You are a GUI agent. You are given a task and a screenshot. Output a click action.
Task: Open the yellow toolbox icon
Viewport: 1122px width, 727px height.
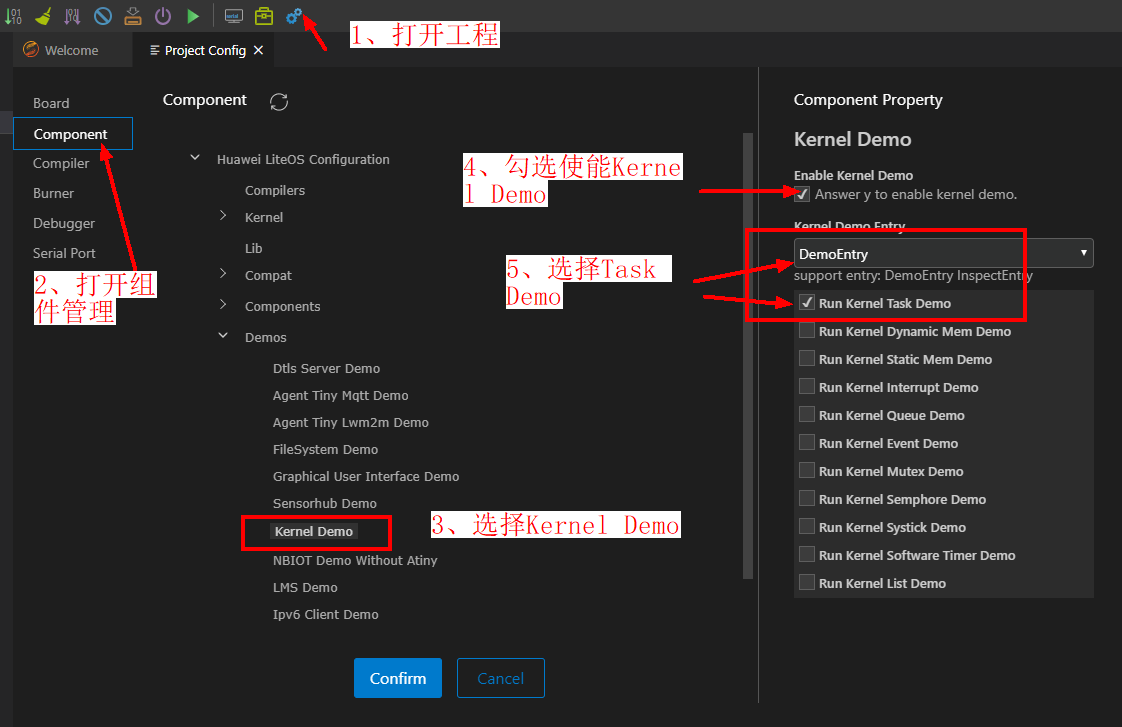pyautogui.click(x=264, y=16)
